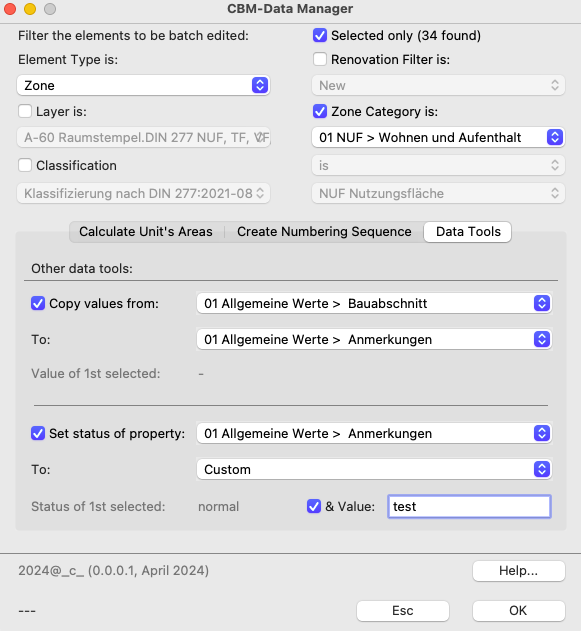Enable the Renovation Filter checkbox
This screenshot has width=581, height=631.
(320, 59)
